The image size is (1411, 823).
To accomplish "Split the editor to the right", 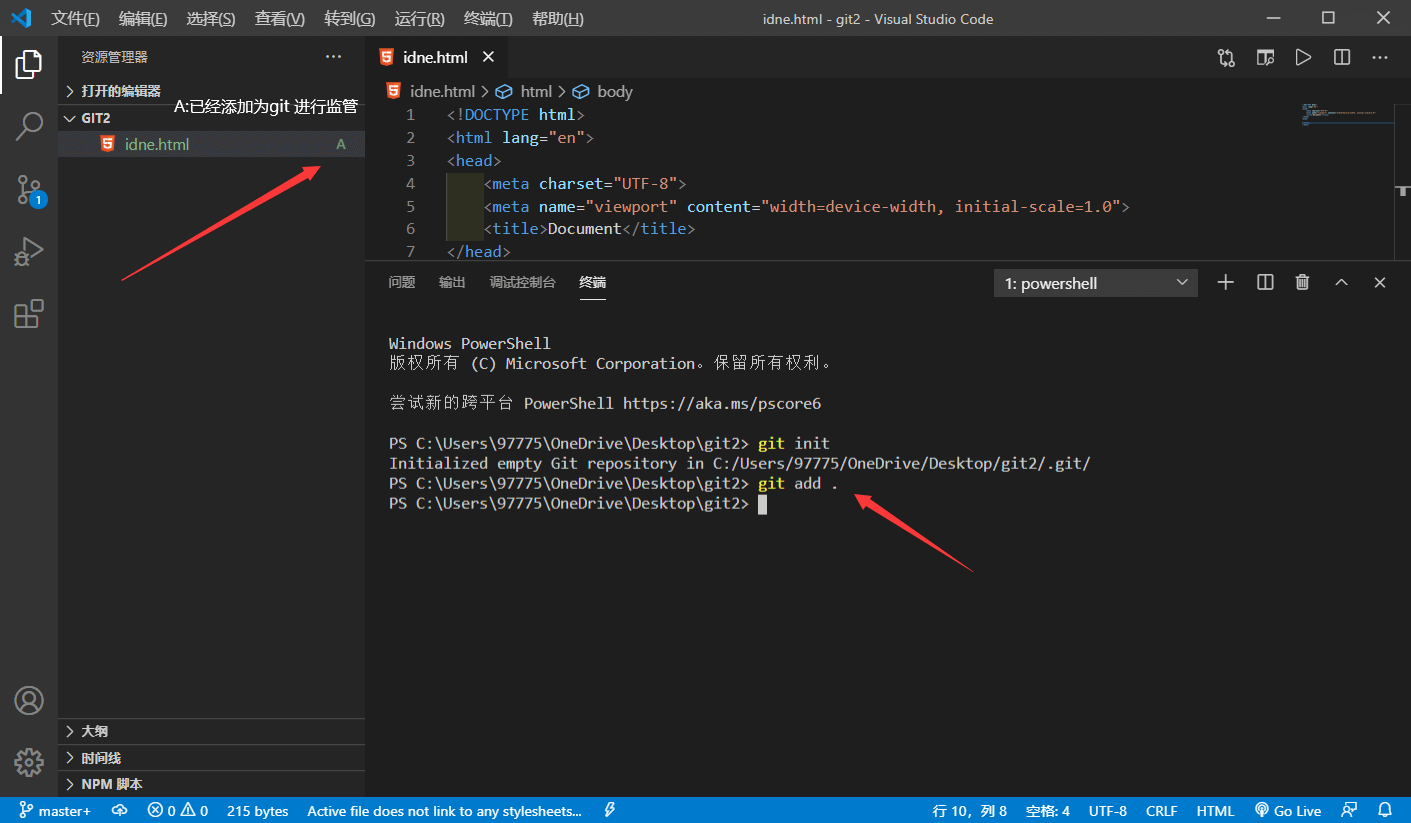I will [x=1342, y=57].
